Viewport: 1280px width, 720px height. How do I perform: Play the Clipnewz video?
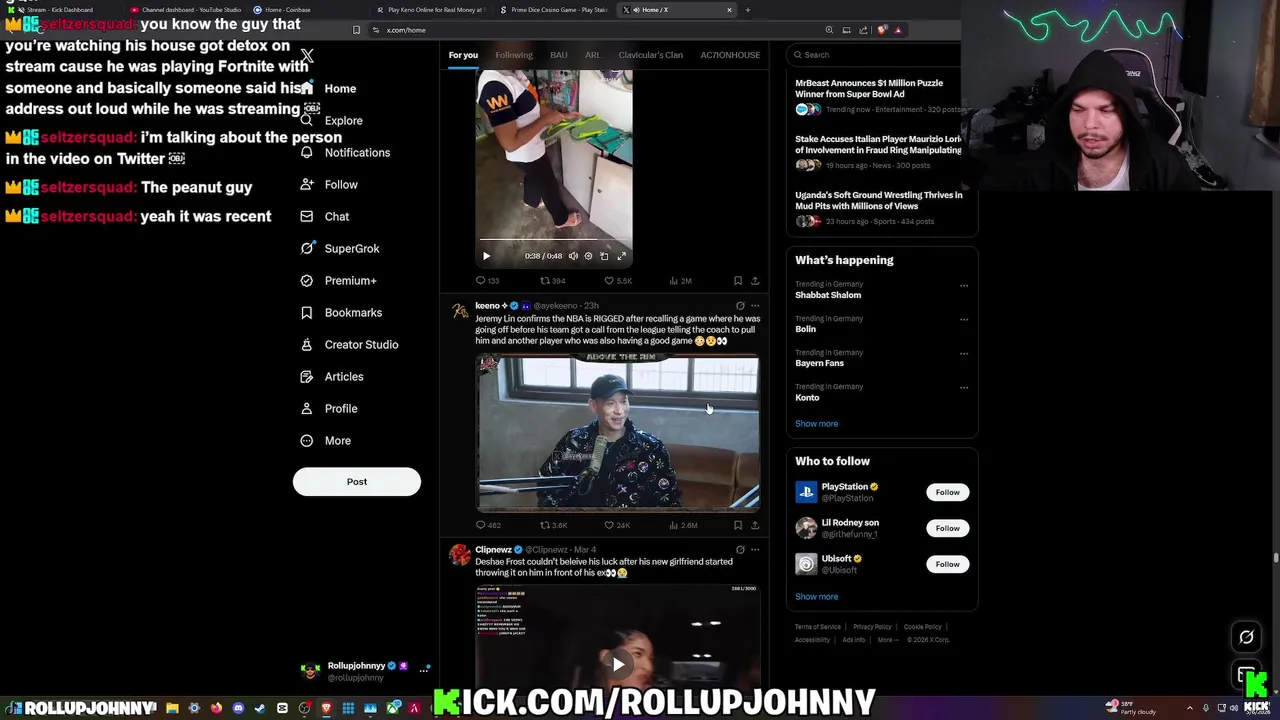(x=618, y=664)
